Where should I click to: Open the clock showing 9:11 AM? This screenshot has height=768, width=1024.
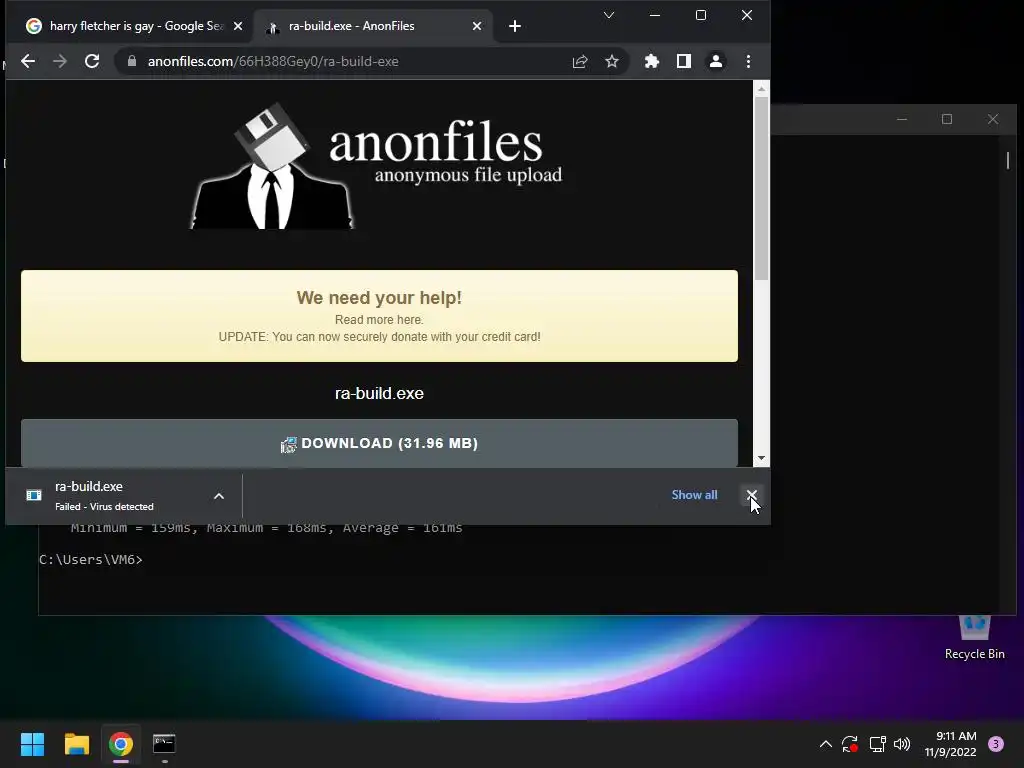[x=950, y=744]
